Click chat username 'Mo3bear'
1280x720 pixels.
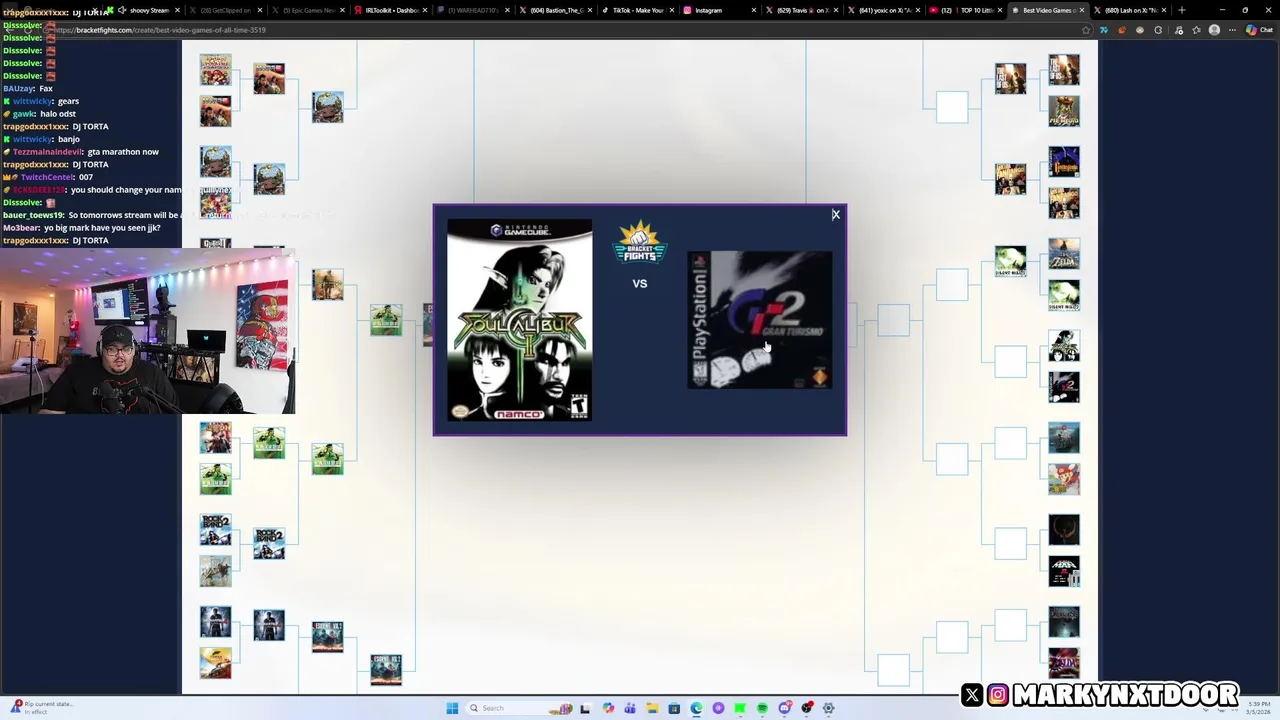[x=21, y=228]
